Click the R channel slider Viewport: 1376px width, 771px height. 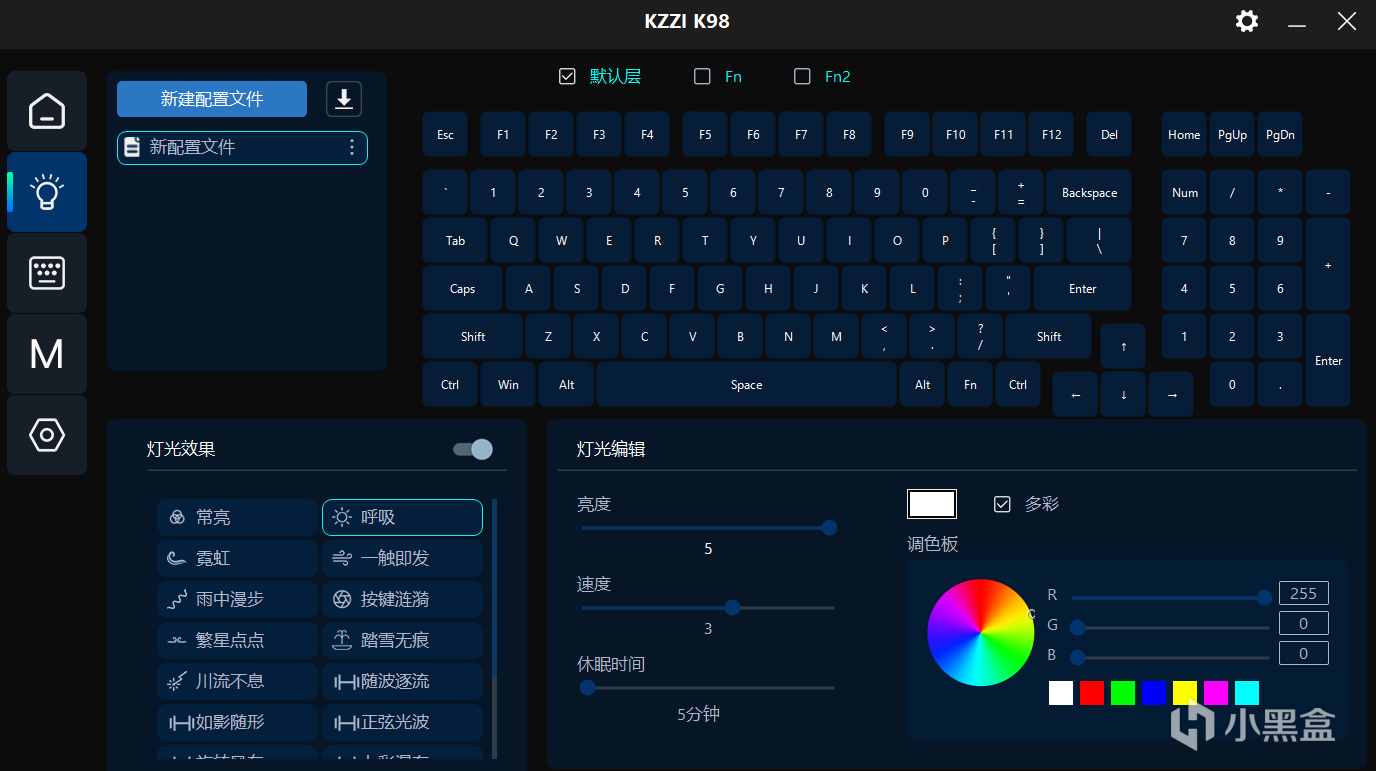1170,597
